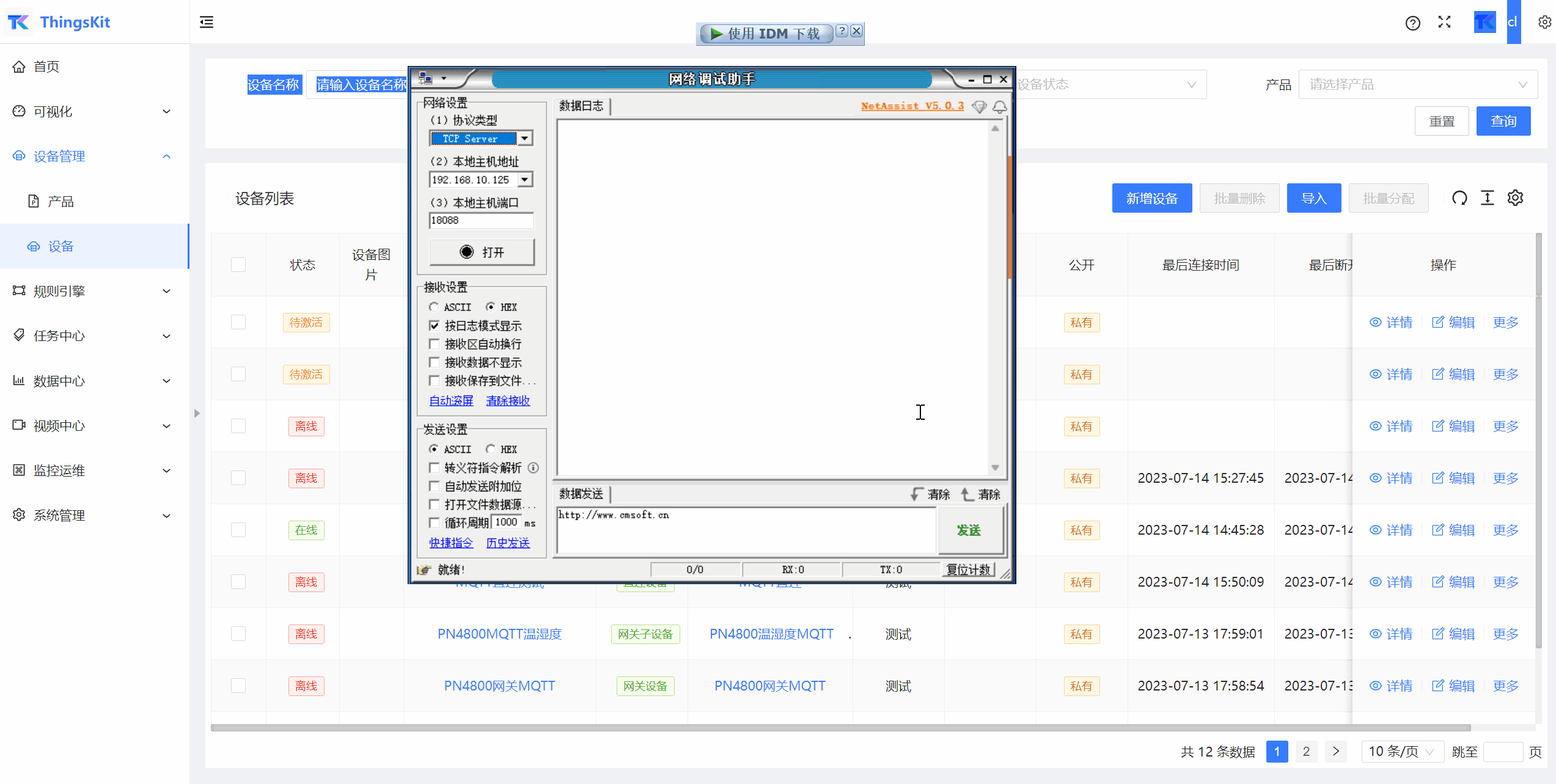Open the header settings gear icon
The image size is (1556, 784).
[1544, 23]
